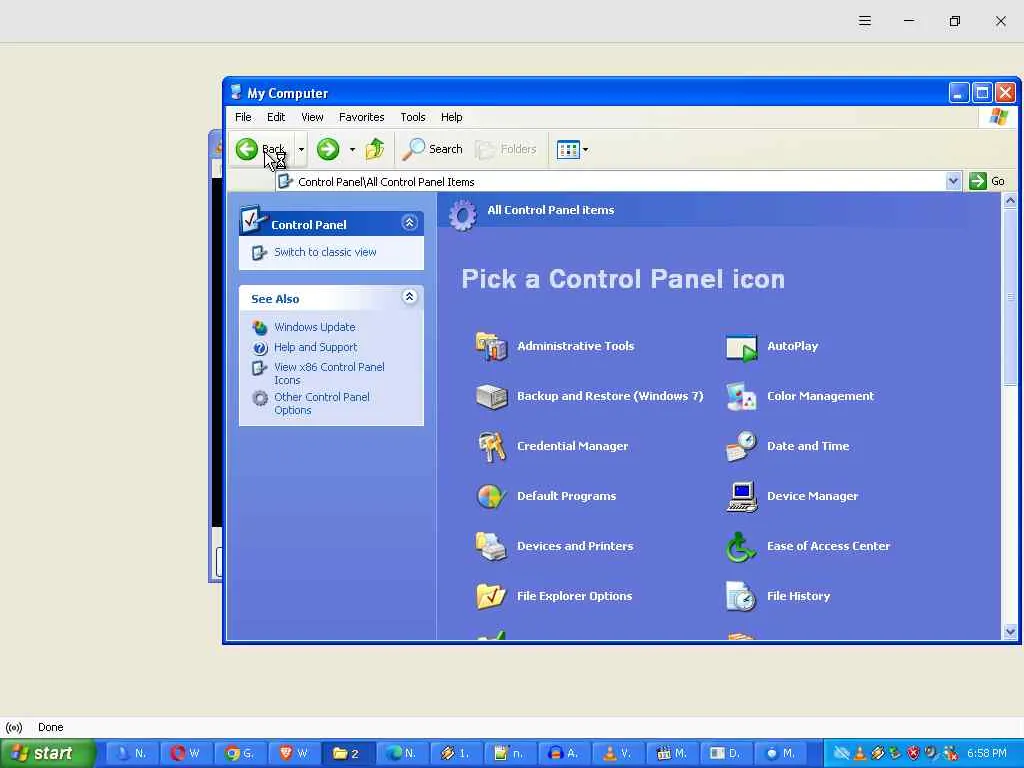Viewport: 1024px width, 768px height.
Task: Open Administrative Tools icon
Action: tap(491, 346)
